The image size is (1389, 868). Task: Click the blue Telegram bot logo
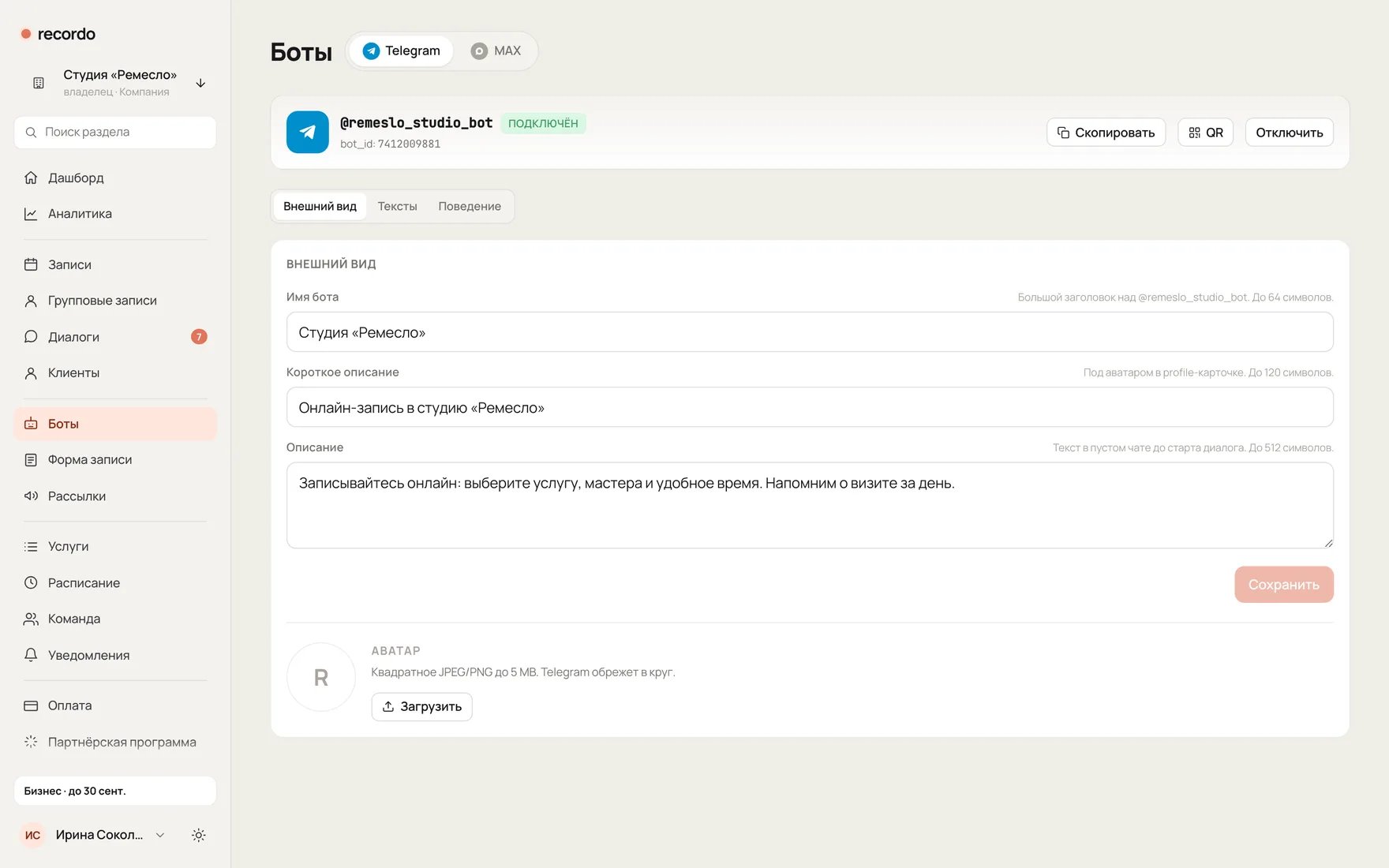tap(308, 132)
